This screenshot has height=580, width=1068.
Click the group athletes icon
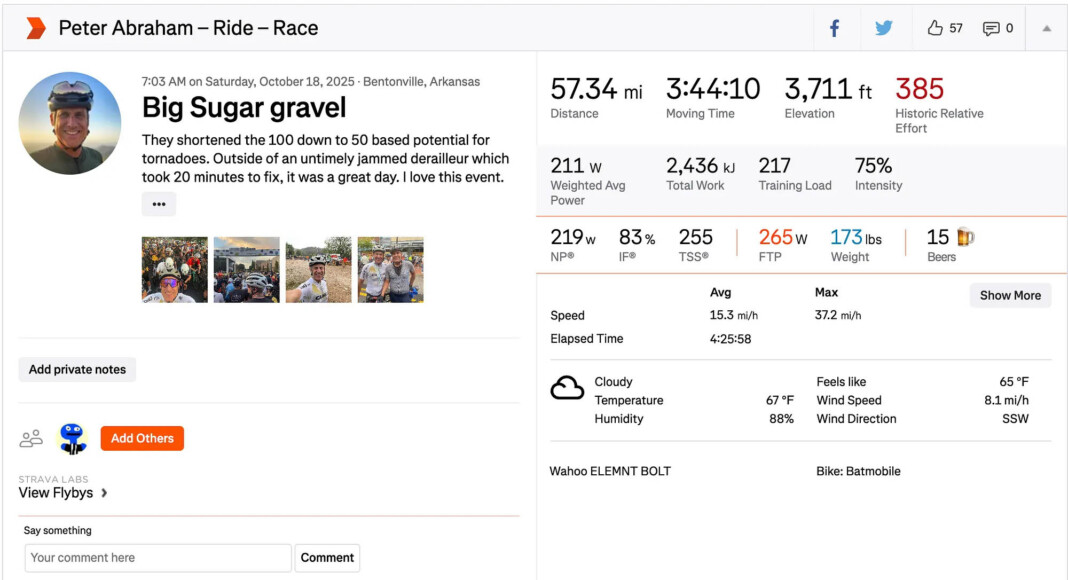coord(32,438)
